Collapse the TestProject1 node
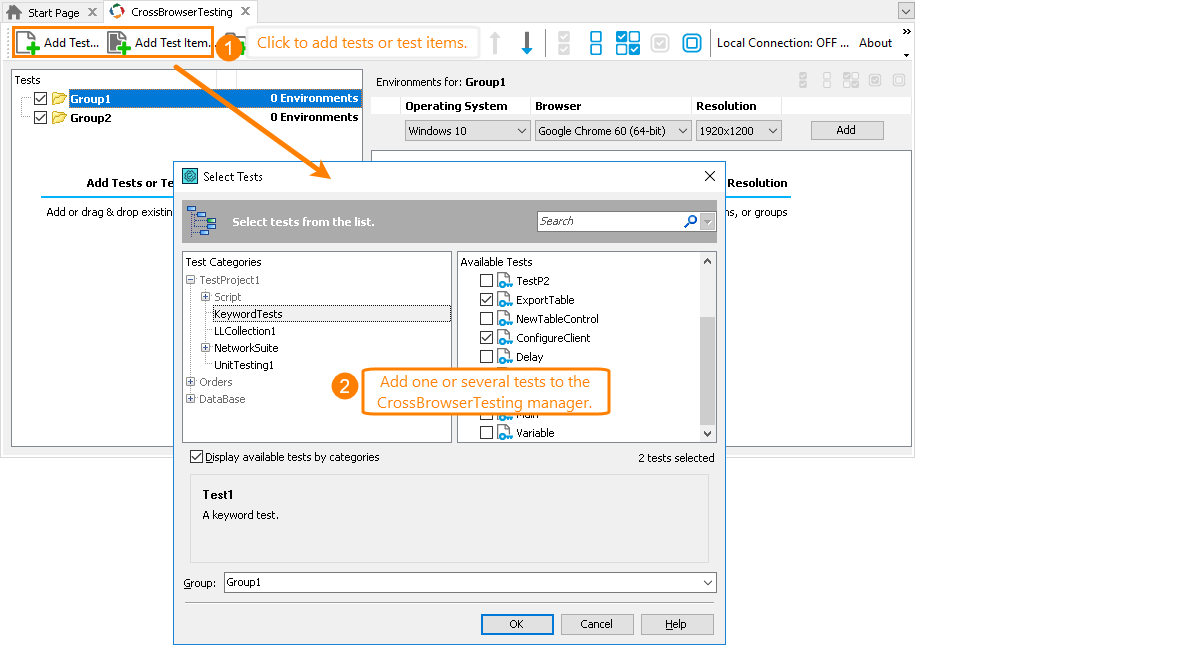 click(191, 280)
